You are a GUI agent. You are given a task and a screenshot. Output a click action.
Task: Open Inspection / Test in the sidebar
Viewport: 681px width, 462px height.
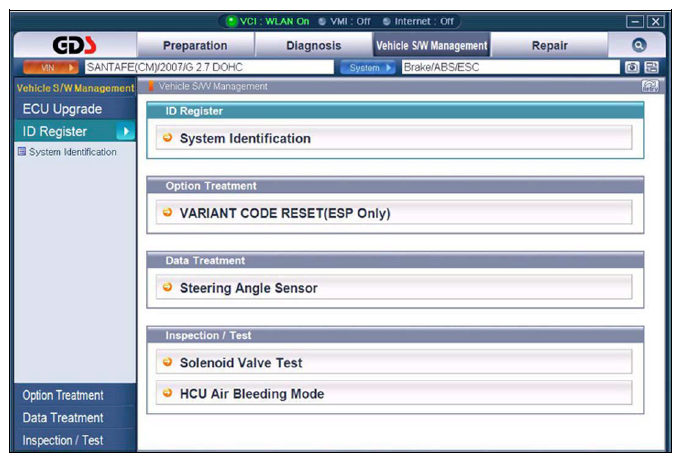click(x=75, y=440)
